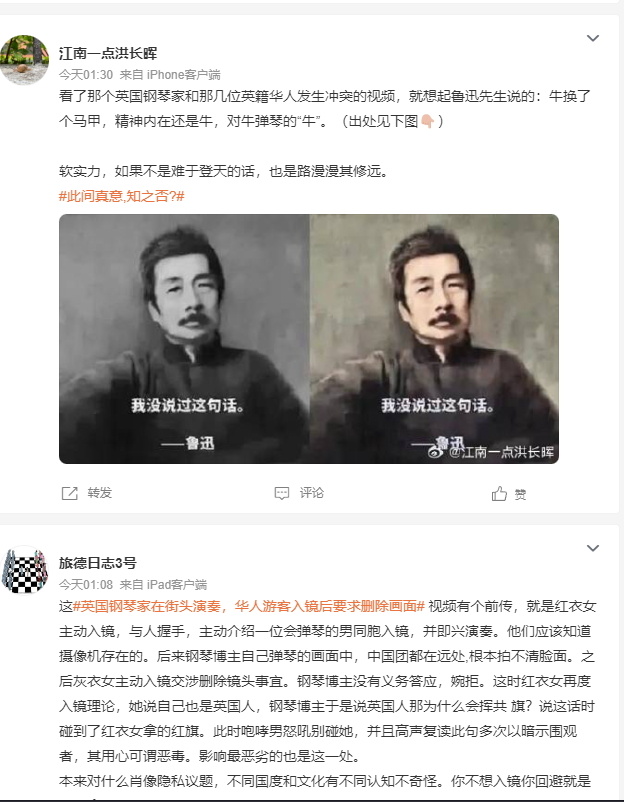Click timestamp 今天01:30

[86, 75]
